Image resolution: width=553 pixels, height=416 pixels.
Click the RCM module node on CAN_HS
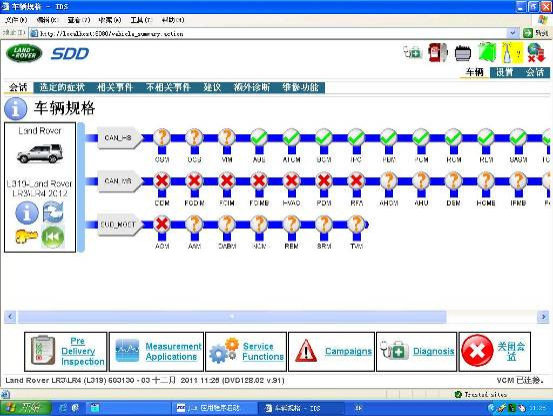click(454, 137)
